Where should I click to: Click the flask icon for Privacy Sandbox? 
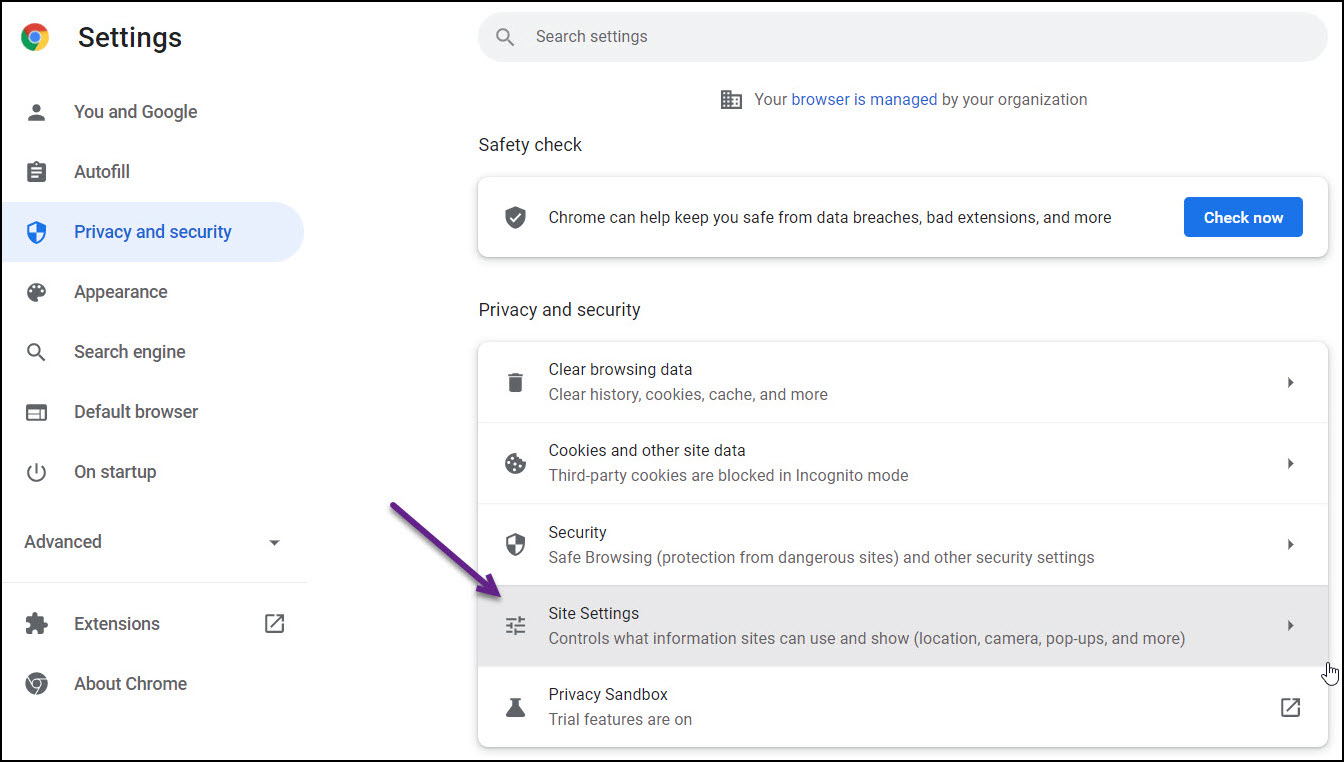pyautogui.click(x=515, y=707)
